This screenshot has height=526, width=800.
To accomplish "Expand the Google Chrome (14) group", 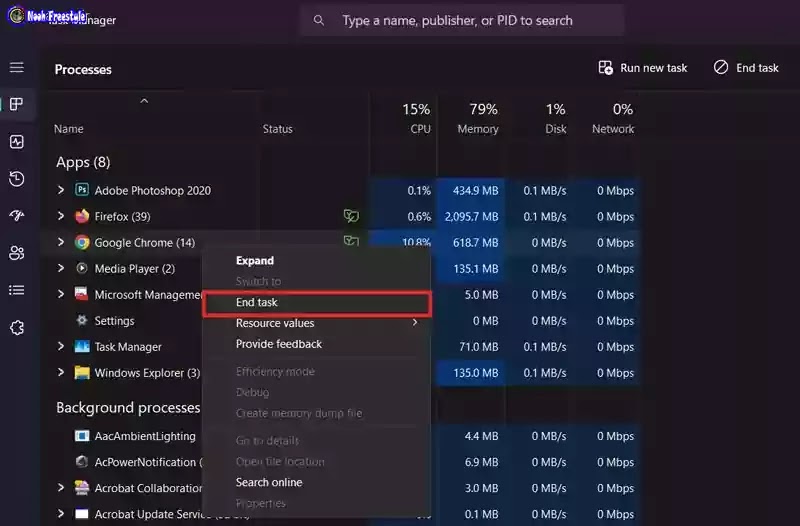I will pos(61,242).
